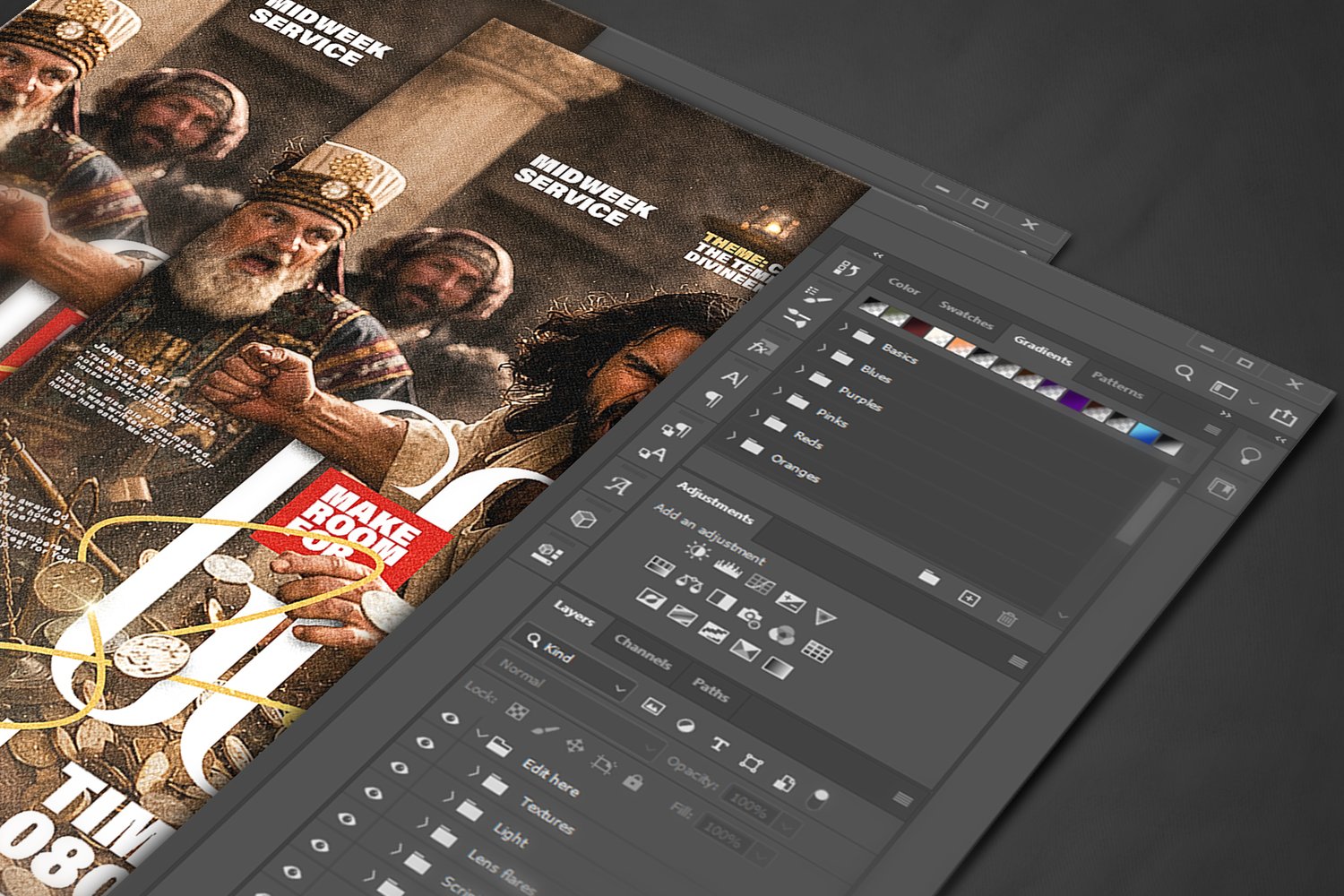The image size is (1344, 896).
Task: Create a new gradient
Action: (x=969, y=598)
